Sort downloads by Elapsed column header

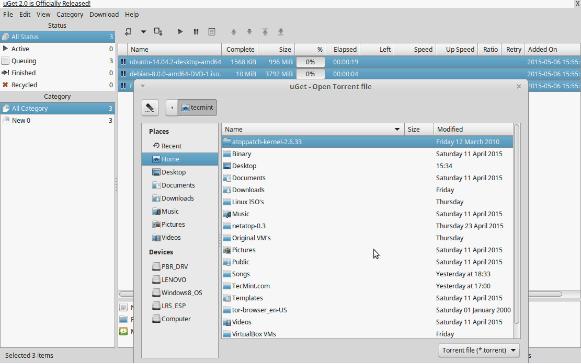click(x=345, y=49)
